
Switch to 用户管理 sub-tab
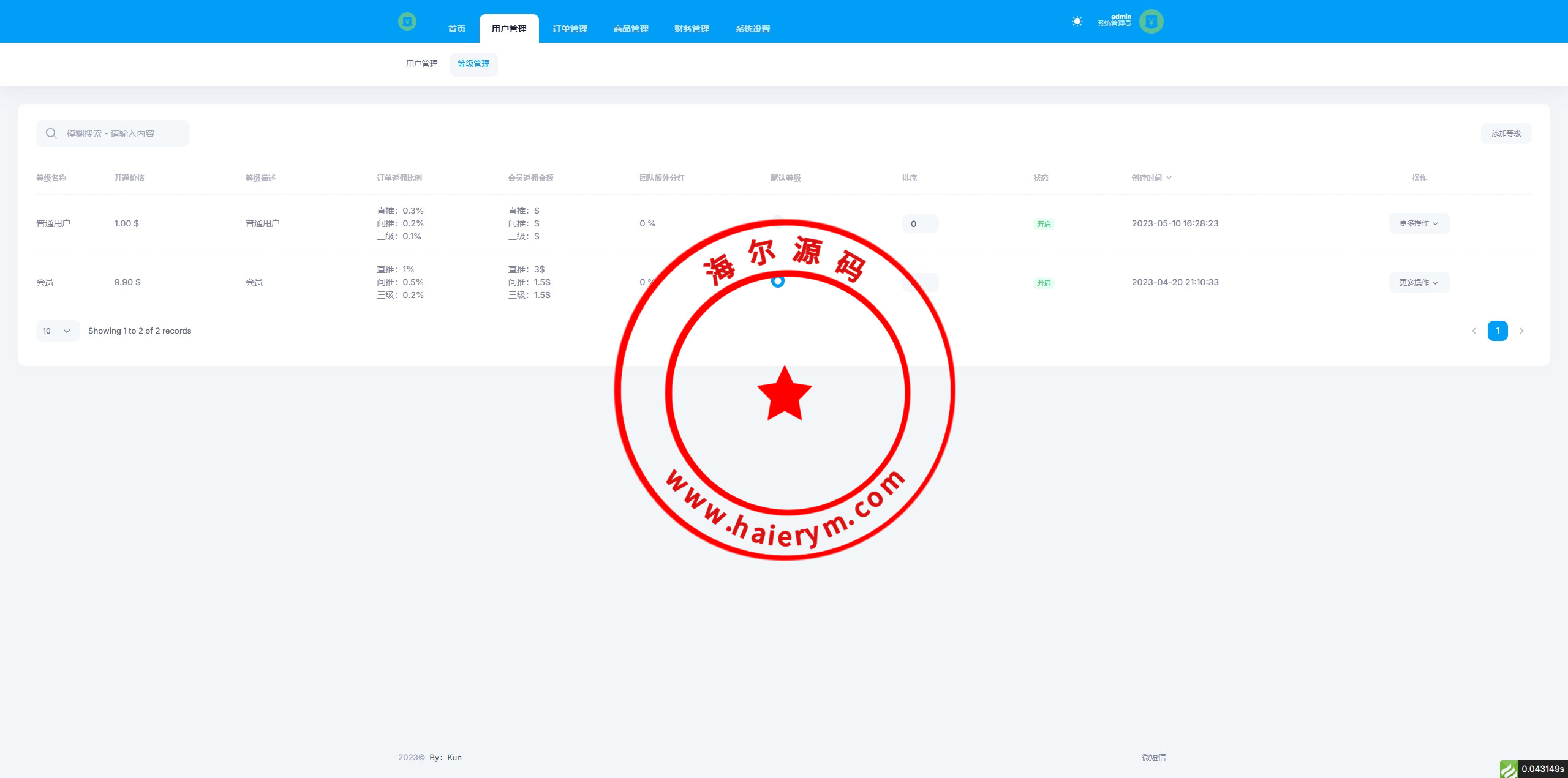point(421,64)
